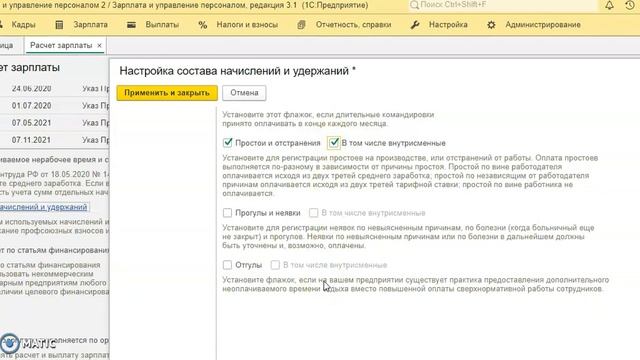Close the Расчет зарплаты tab
This screenshot has width=640, height=360.
tap(99, 46)
